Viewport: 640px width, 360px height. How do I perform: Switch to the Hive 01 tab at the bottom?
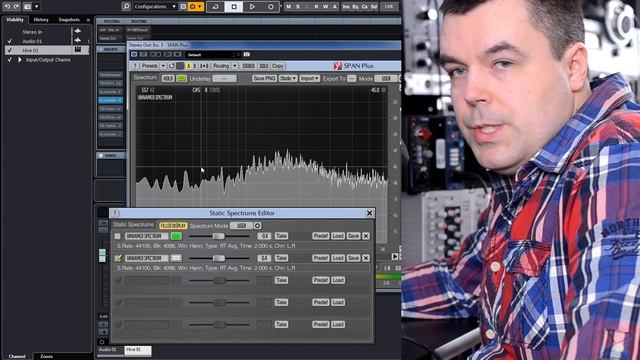138,350
